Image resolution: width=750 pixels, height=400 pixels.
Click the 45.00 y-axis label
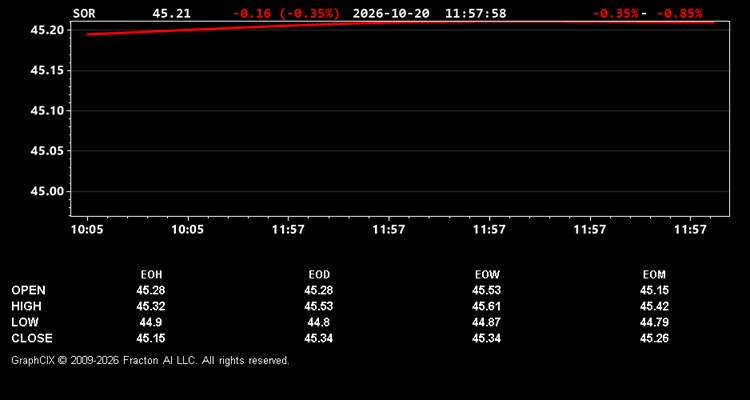[47, 191]
